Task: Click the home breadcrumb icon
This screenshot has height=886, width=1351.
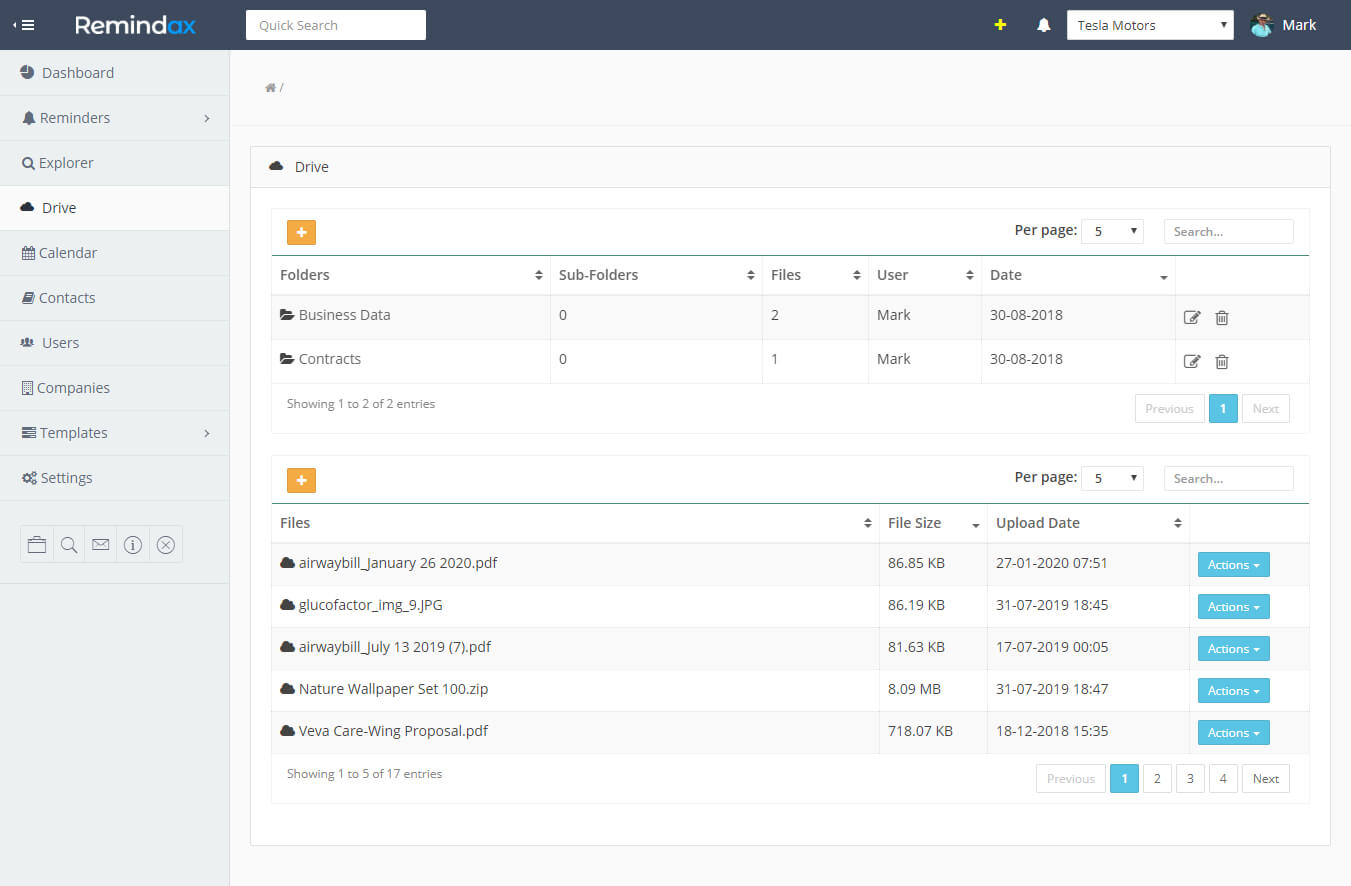Action: tap(270, 88)
